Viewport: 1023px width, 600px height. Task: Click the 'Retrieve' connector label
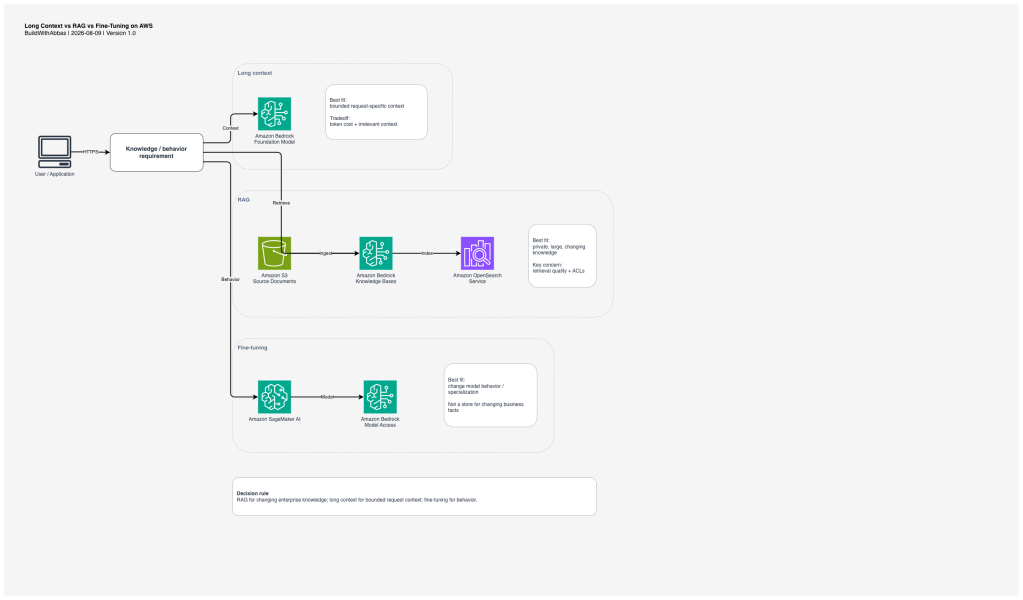[x=281, y=203]
